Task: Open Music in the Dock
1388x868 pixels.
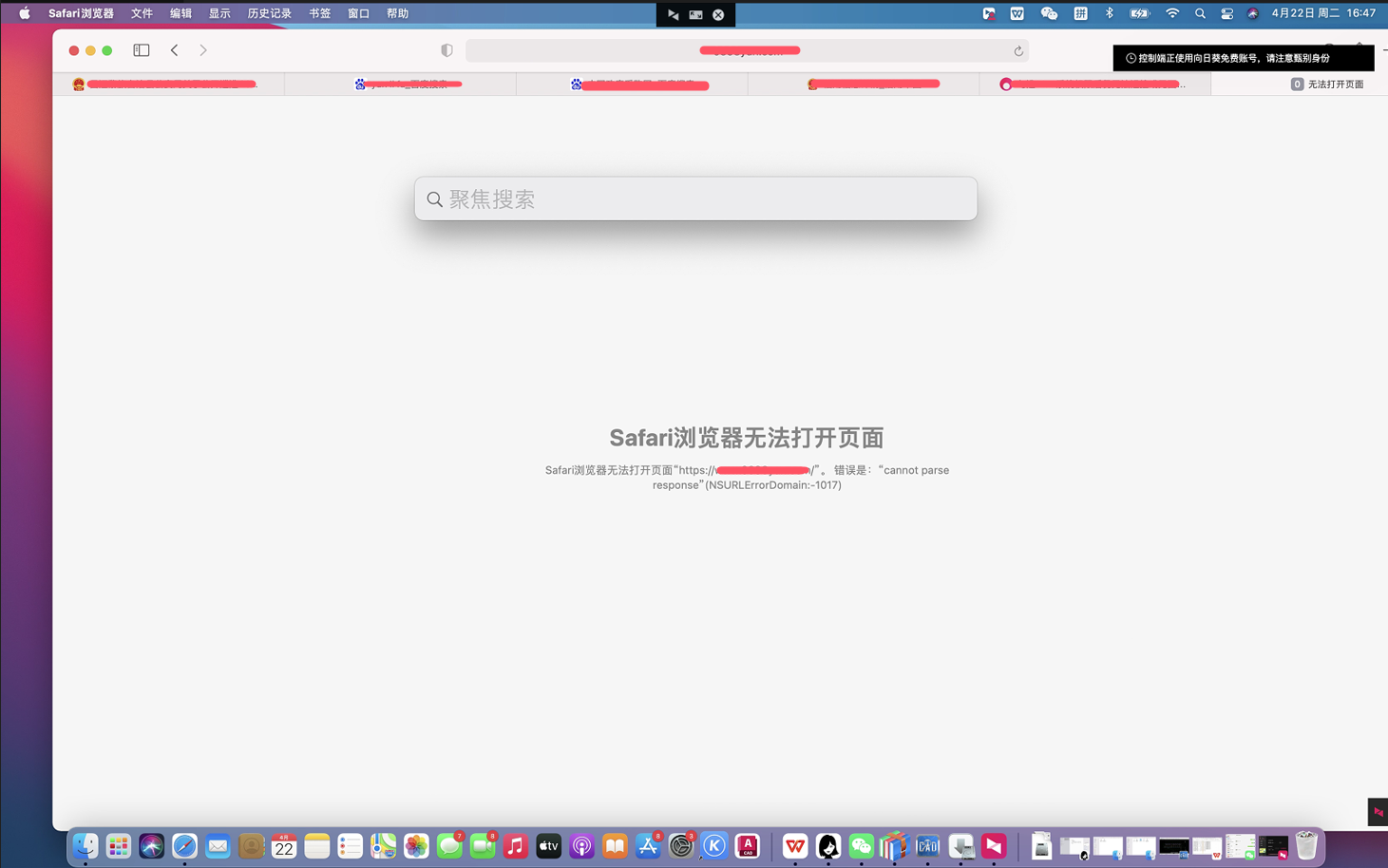Action: (516, 845)
